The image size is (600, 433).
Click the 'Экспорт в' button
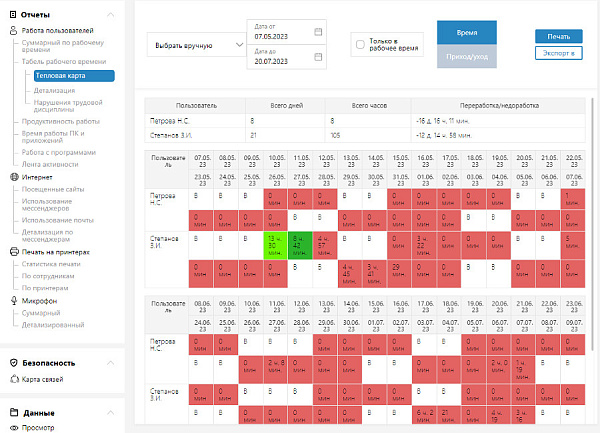pyautogui.click(x=558, y=53)
